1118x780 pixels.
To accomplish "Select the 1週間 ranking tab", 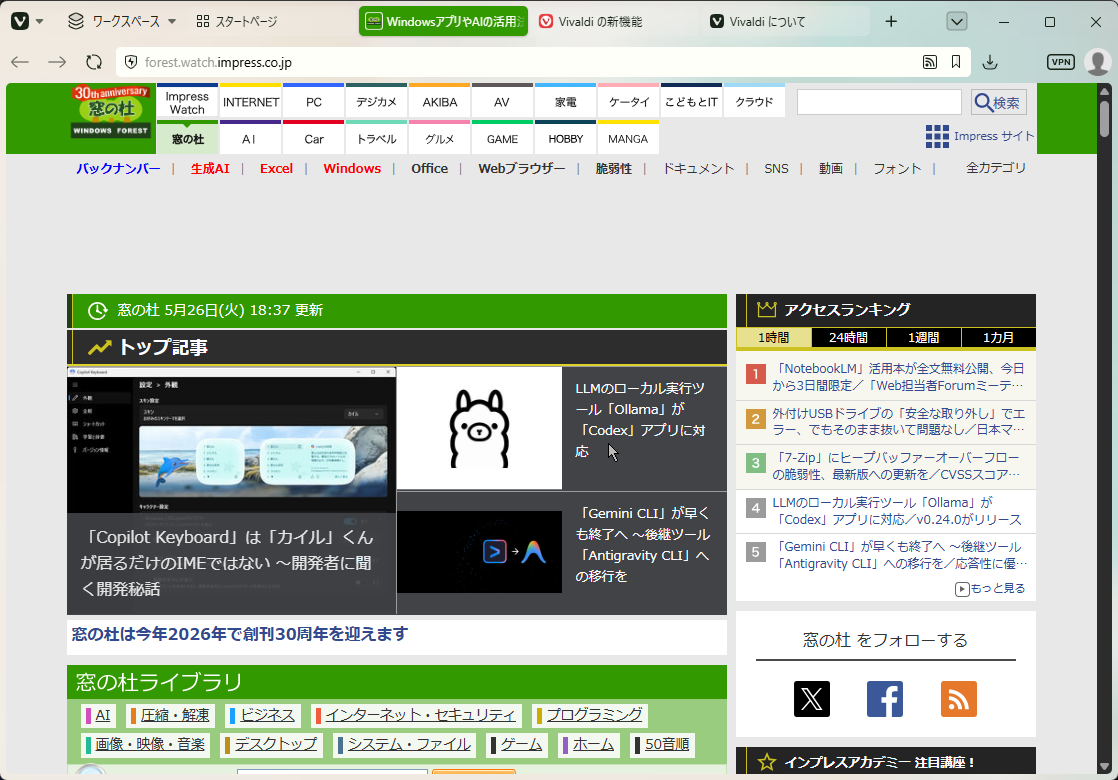I will [923, 337].
